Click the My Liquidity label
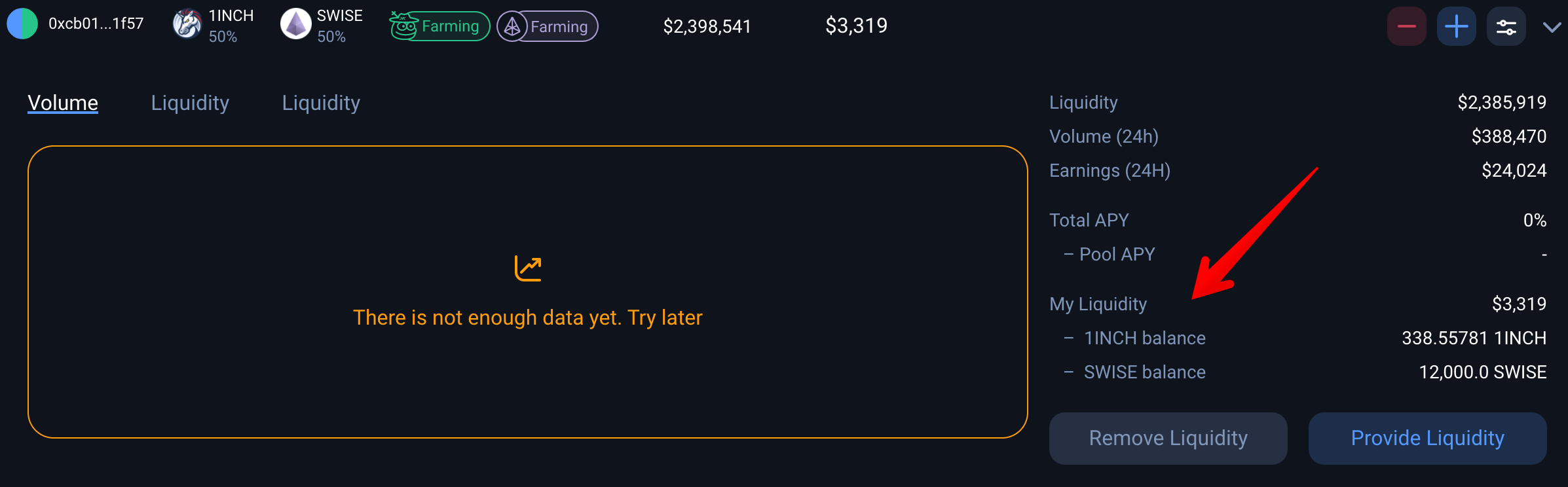1568x487 pixels. [1098, 304]
